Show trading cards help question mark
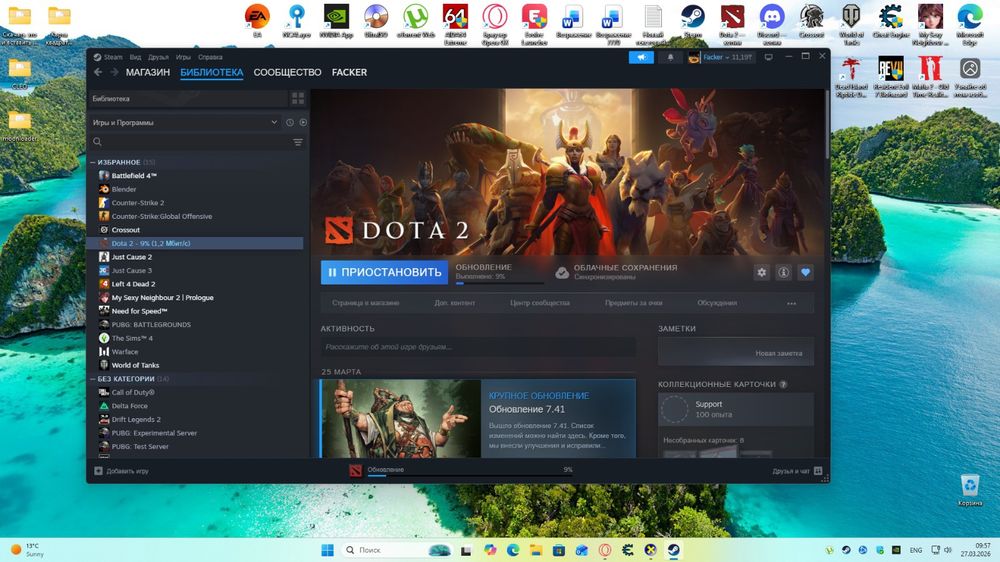 tap(783, 384)
